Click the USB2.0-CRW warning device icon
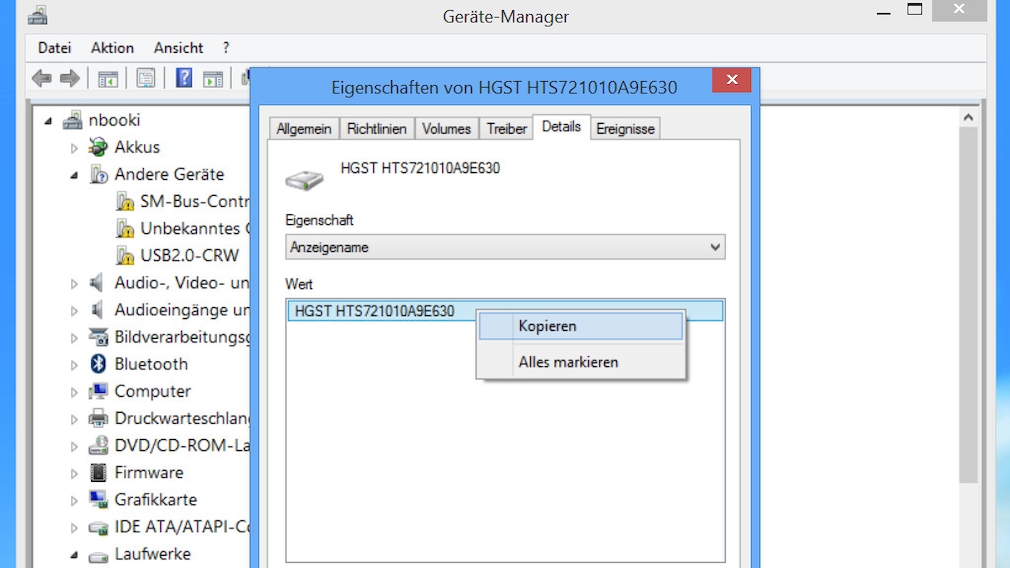The image size is (1010, 568). click(125, 255)
